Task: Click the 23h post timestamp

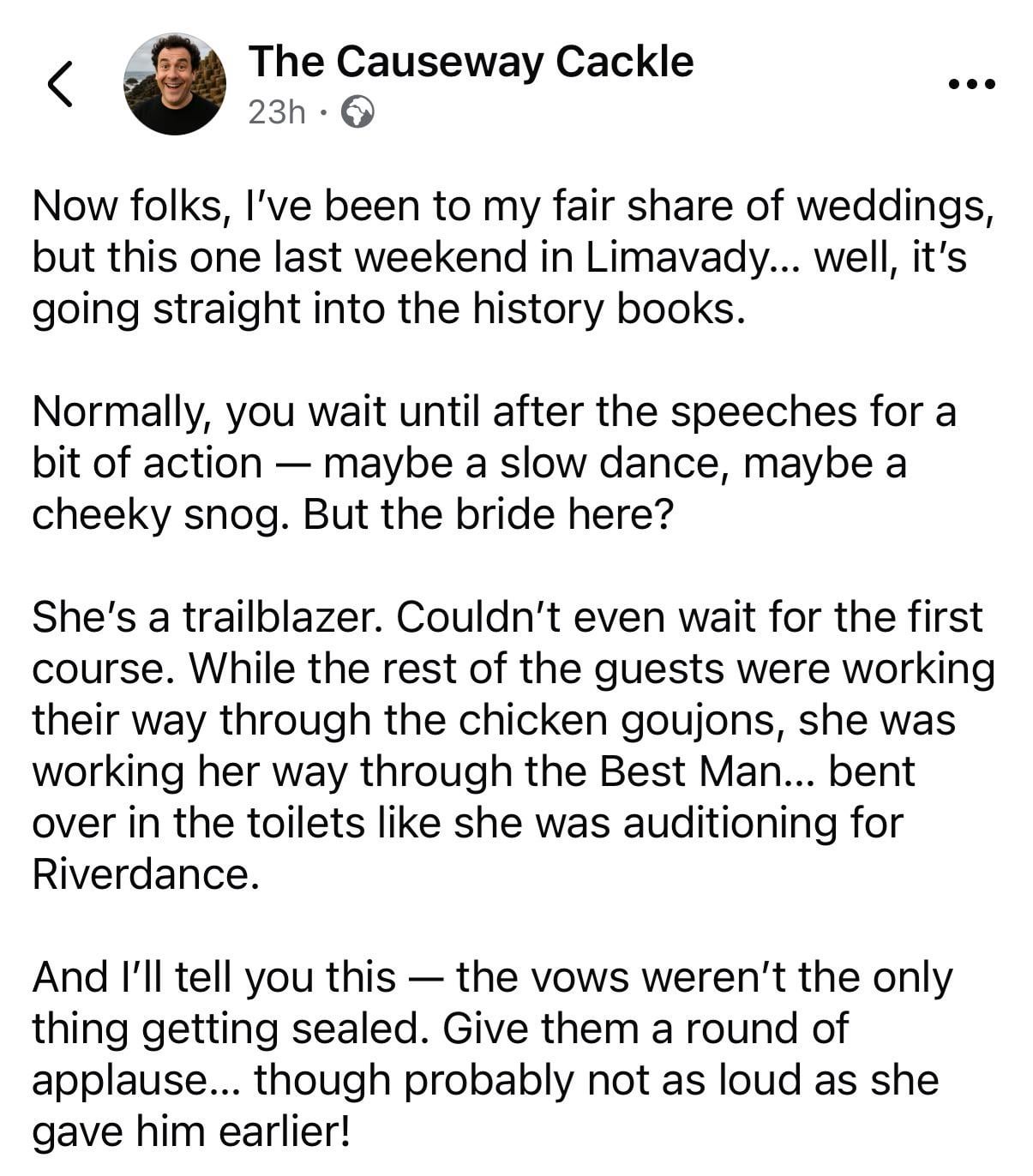Action: pos(276,112)
